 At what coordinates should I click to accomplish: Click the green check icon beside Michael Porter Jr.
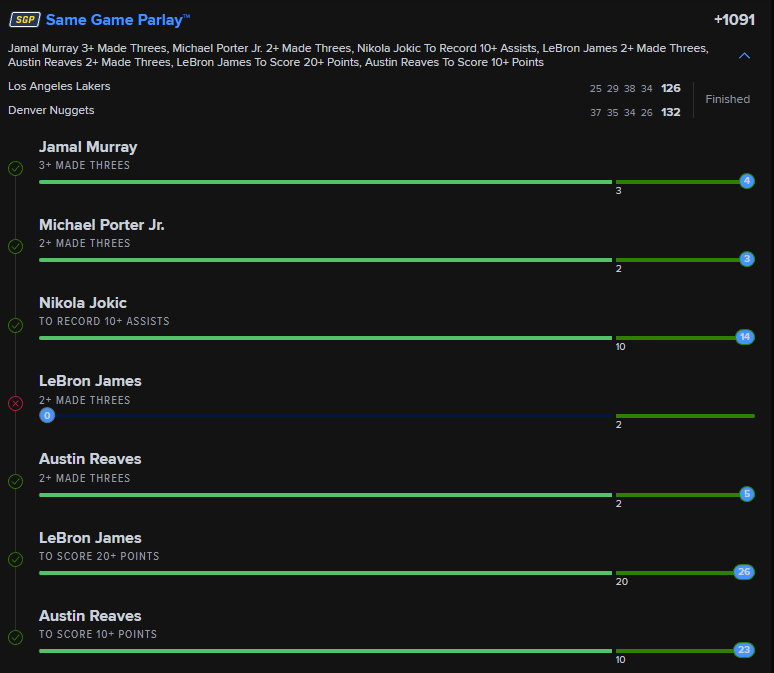coord(15,246)
